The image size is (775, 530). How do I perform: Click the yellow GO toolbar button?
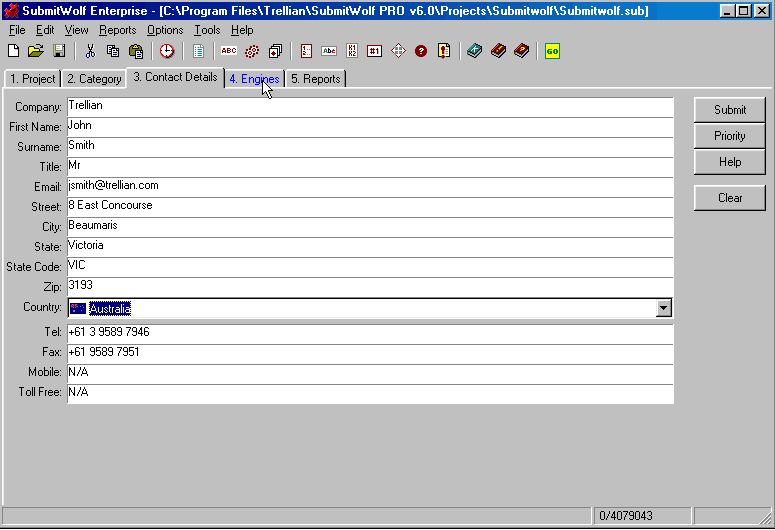click(x=552, y=51)
